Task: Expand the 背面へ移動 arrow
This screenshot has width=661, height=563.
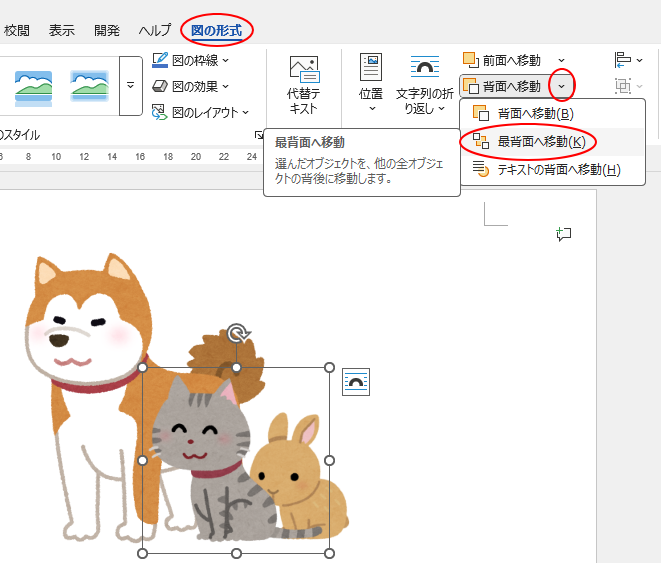Action: tap(562, 86)
